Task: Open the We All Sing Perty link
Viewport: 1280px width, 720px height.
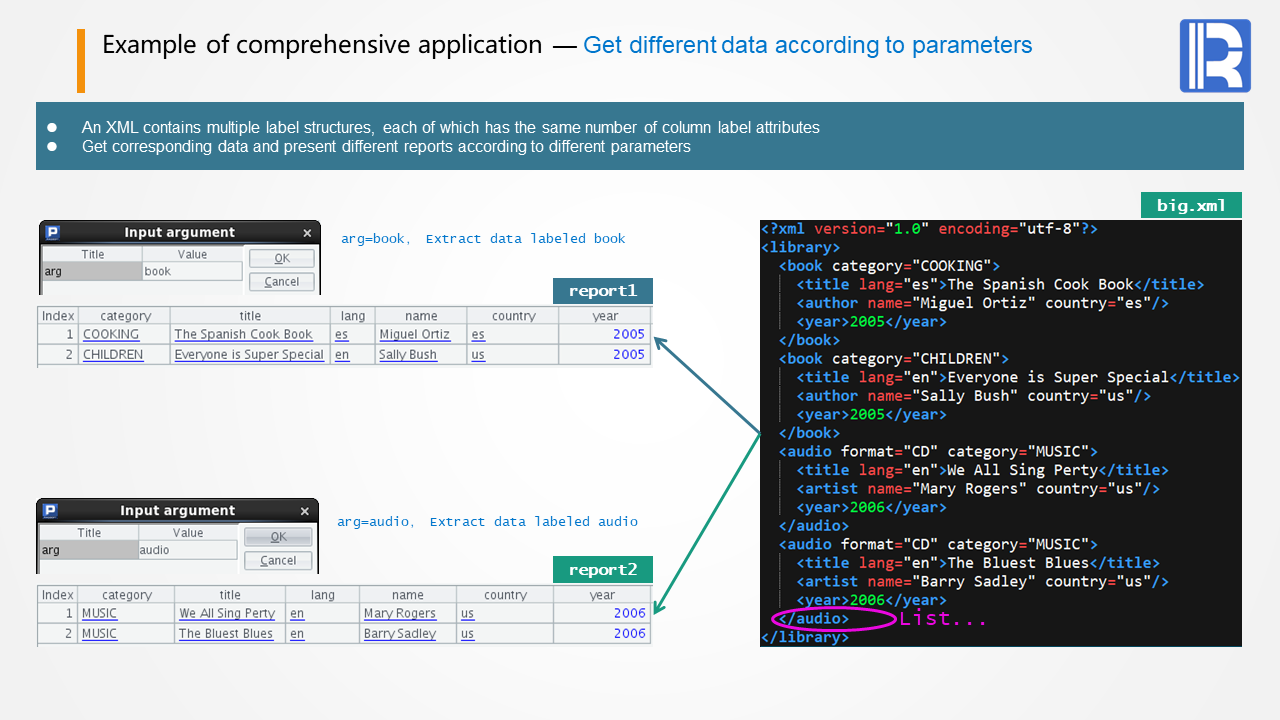Action: (227, 614)
